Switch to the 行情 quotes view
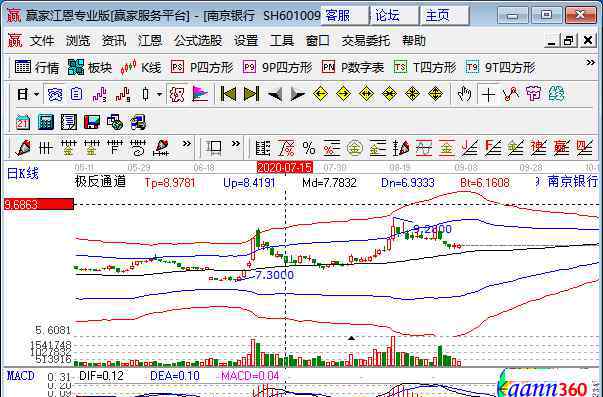The height and width of the screenshot is (397, 603). tap(37, 68)
